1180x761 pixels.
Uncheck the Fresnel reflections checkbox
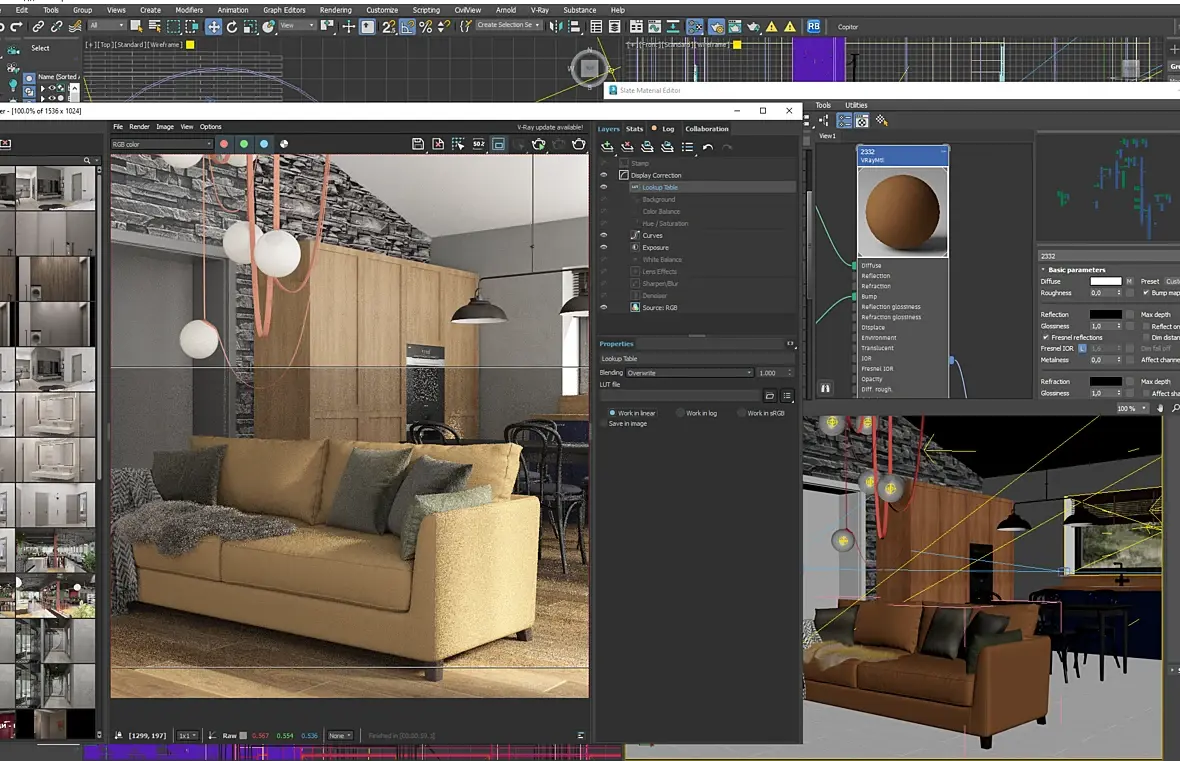coord(1045,337)
